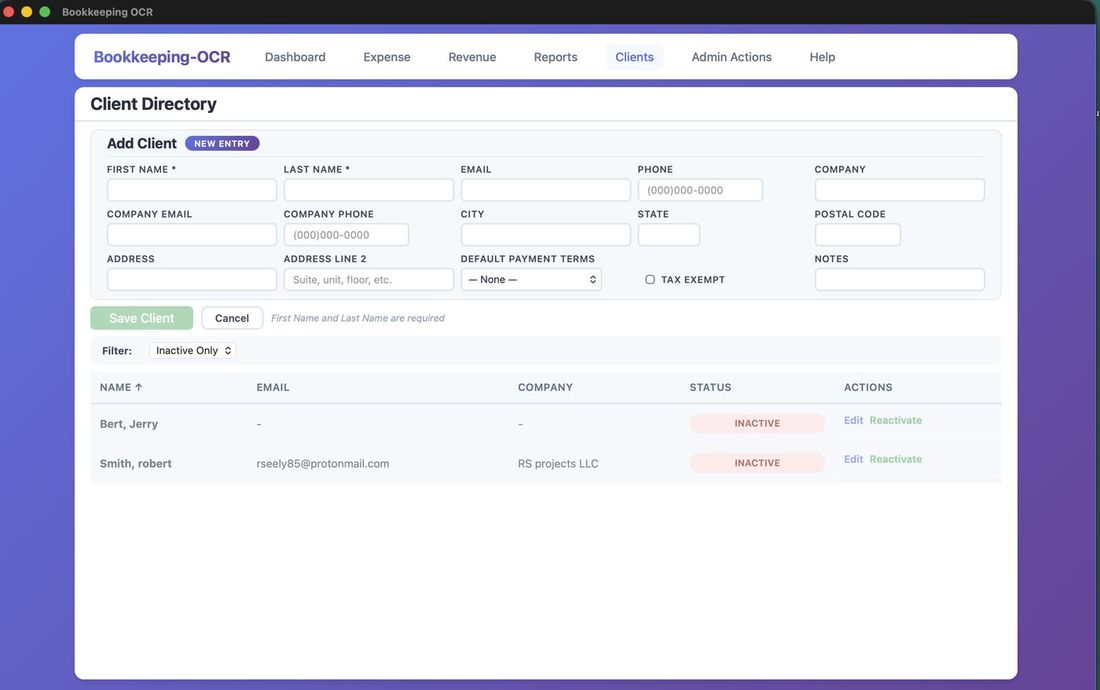Reactivate the Jerry Bert client

coord(895,421)
